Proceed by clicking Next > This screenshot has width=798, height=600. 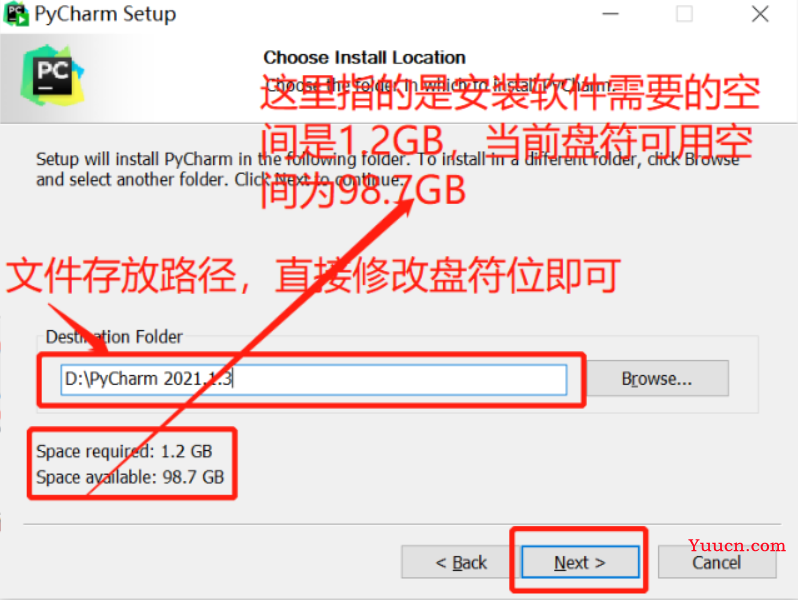tap(580, 562)
